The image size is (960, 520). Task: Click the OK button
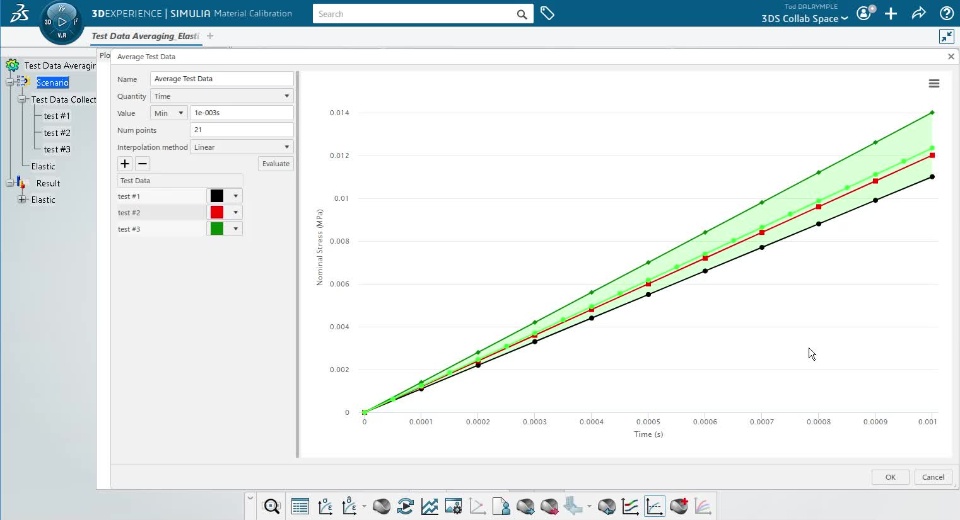[890, 477]
